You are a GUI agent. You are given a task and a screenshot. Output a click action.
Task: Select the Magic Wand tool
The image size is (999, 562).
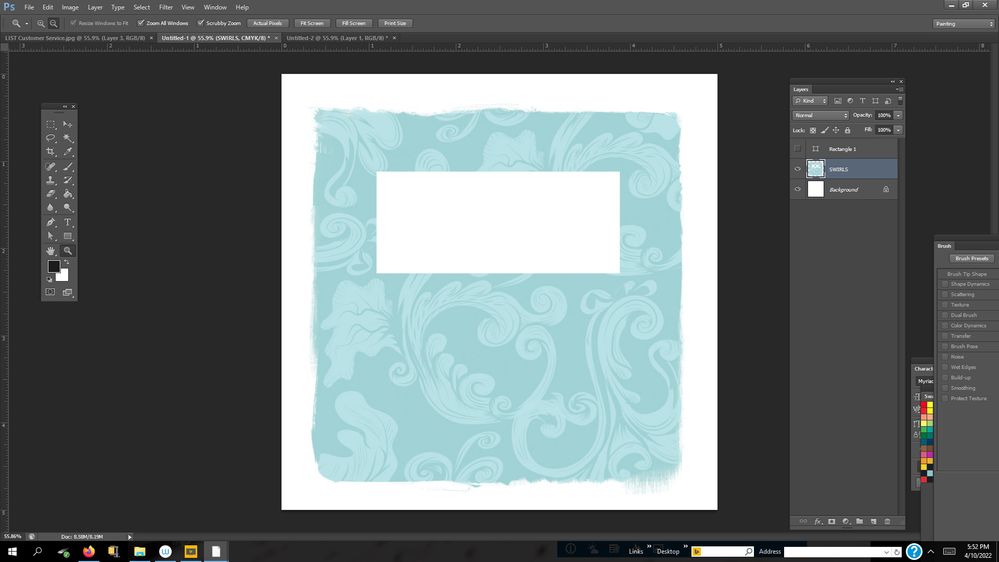68,138
